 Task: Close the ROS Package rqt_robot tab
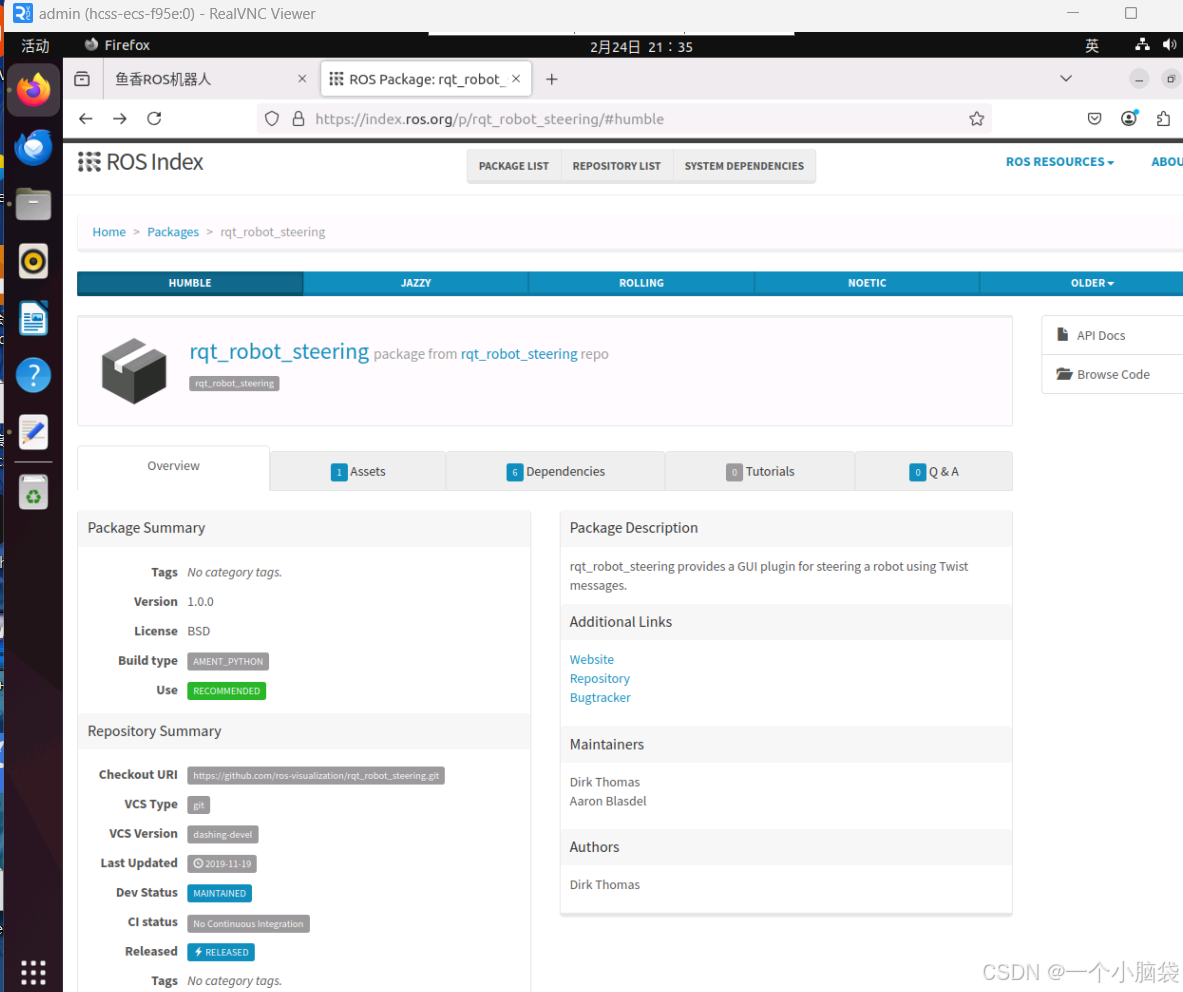(516, 78)
